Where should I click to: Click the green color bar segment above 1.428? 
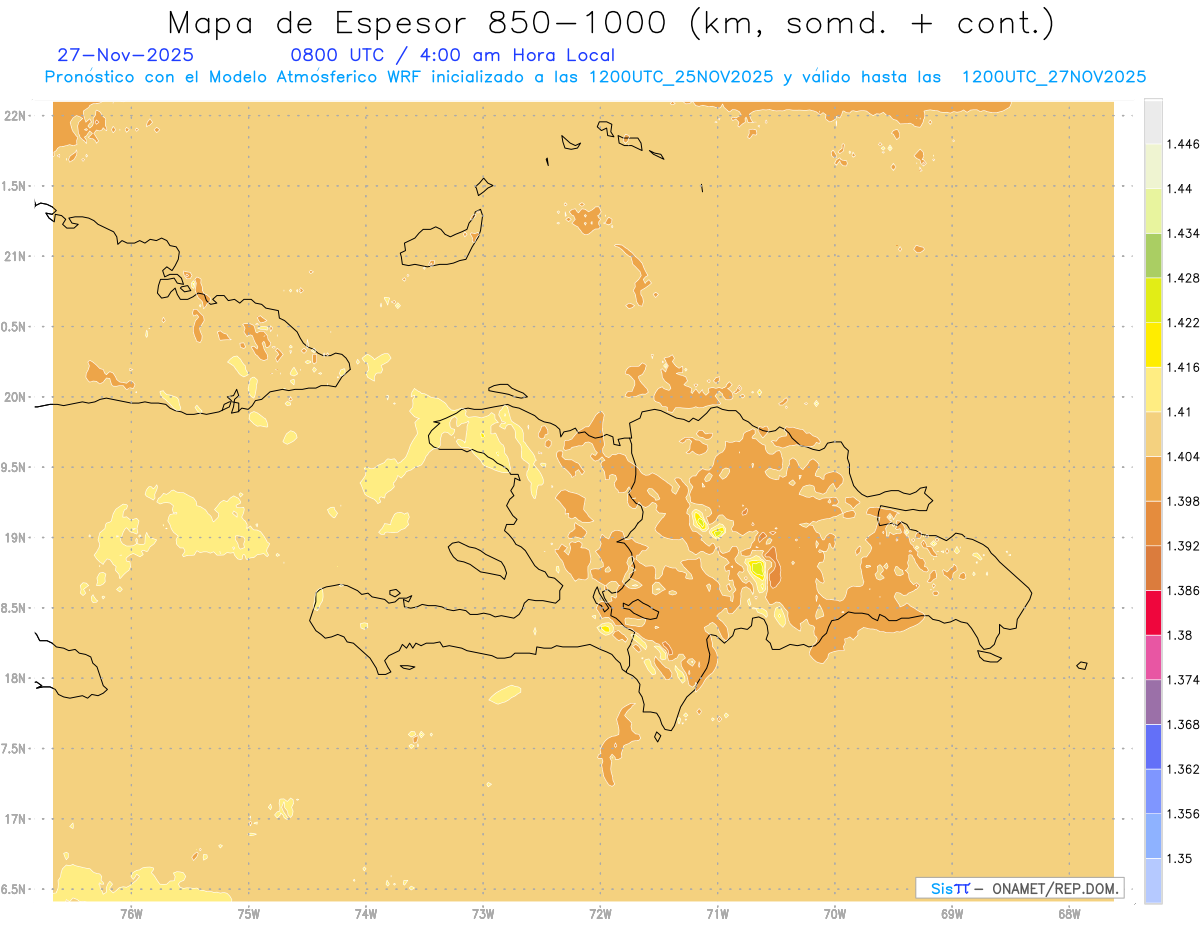click(x=1153, y=255)
